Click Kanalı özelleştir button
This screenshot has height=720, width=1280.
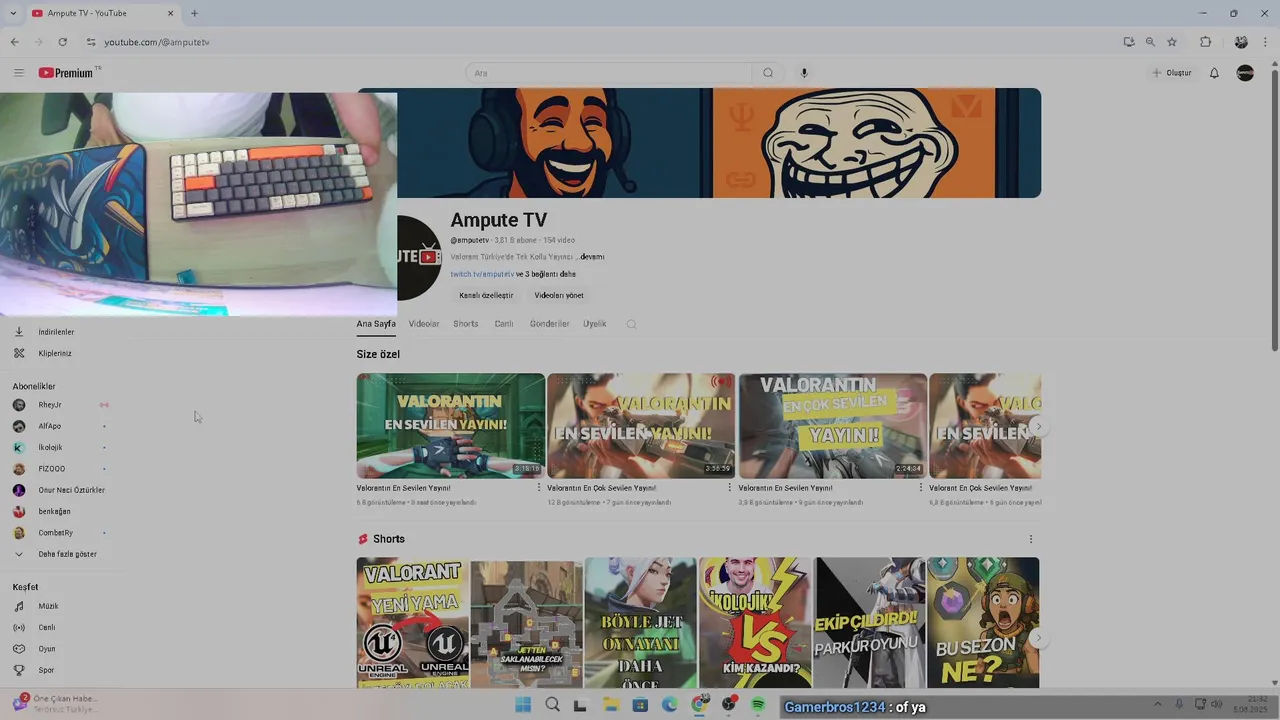tap(486, 295)
